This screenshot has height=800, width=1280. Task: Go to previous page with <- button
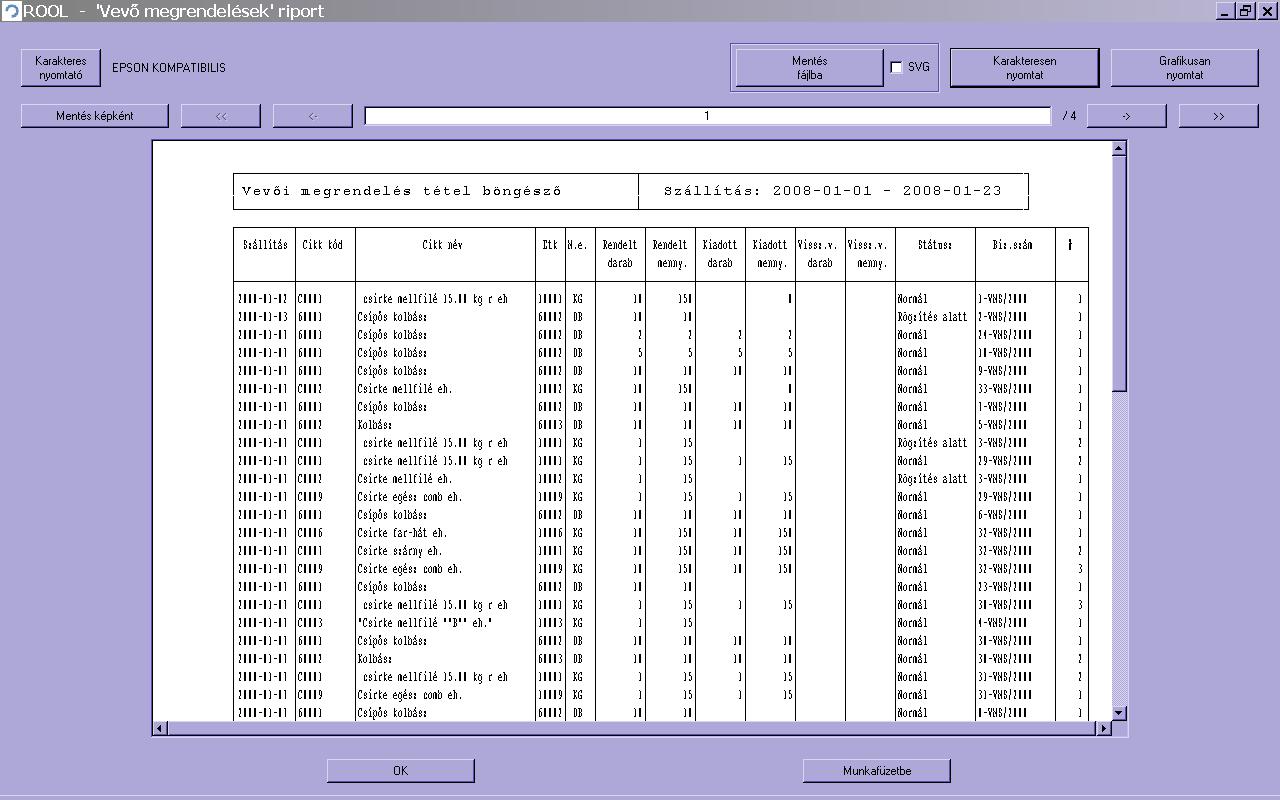click(x=313, y=116)
